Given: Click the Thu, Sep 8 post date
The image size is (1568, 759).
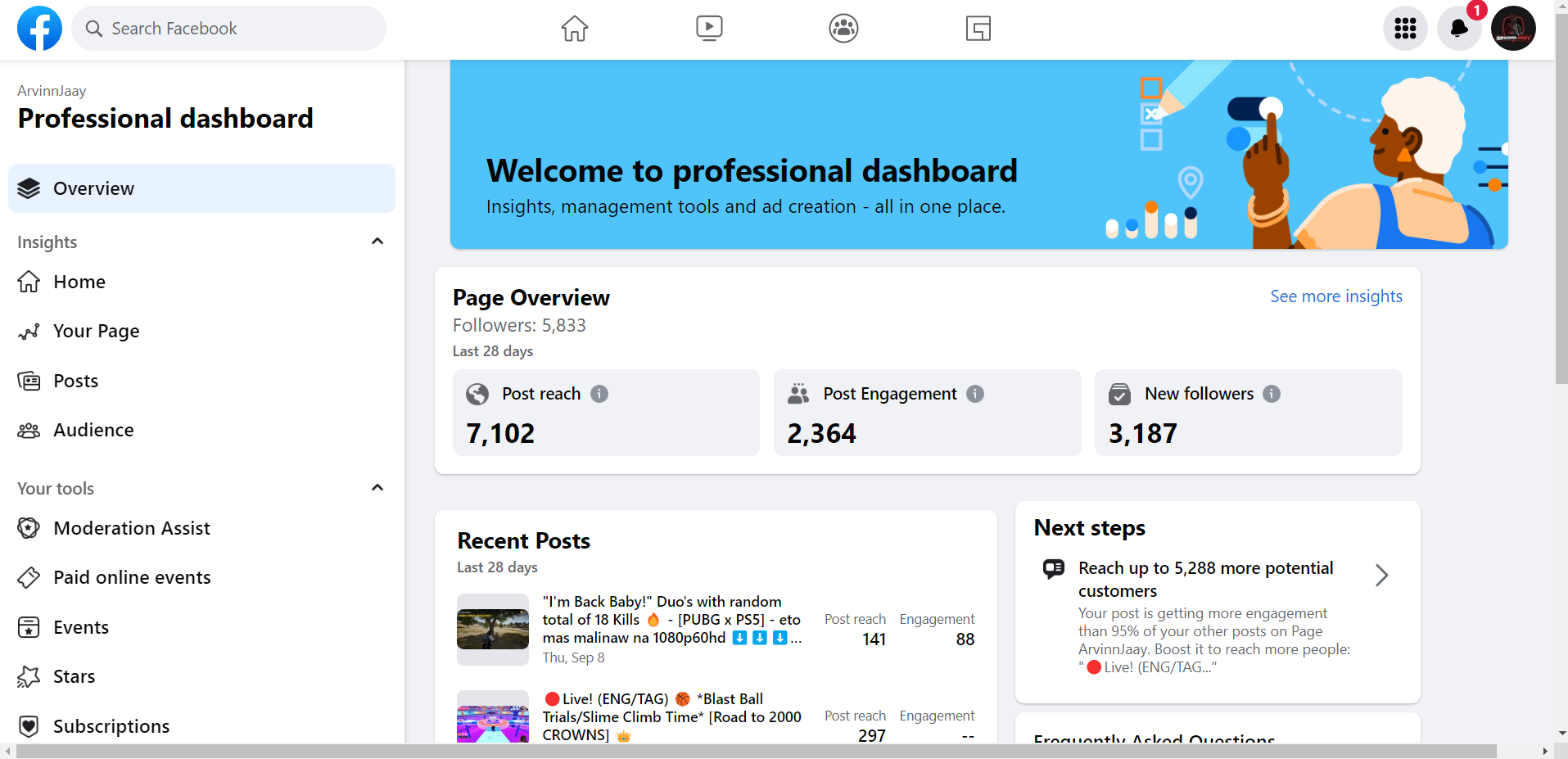Looking at the screenshot, I should click(x=573, y=657).
